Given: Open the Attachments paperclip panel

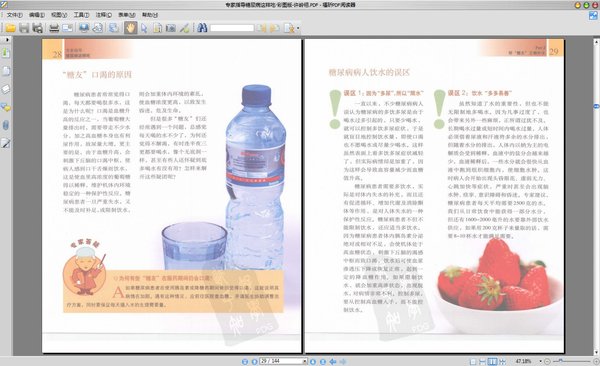Looking at the screenshot, I should (6, 125).
